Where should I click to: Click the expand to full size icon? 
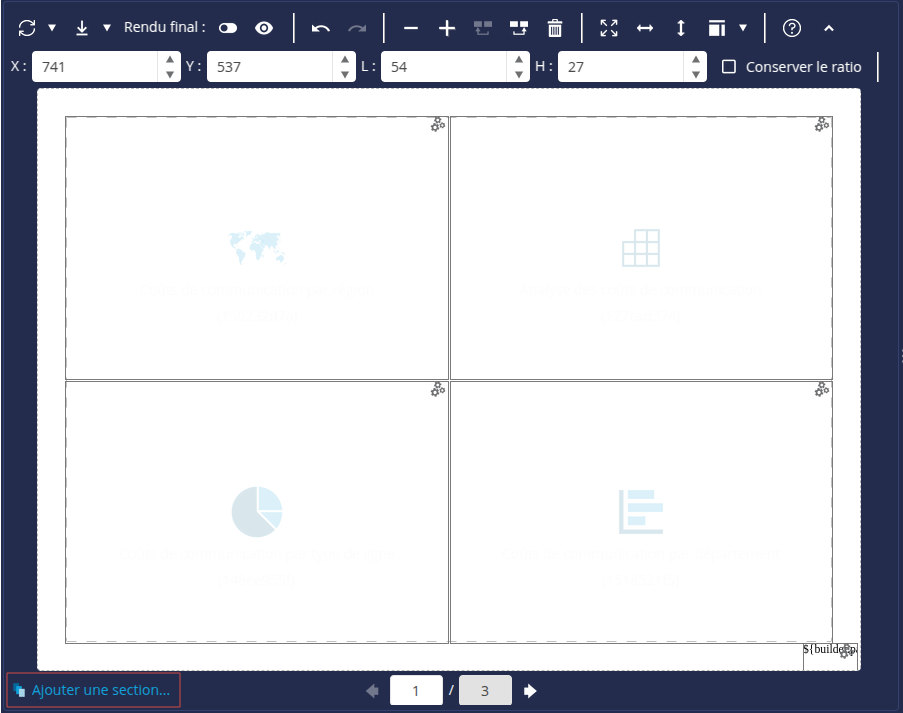pos(608,27)
